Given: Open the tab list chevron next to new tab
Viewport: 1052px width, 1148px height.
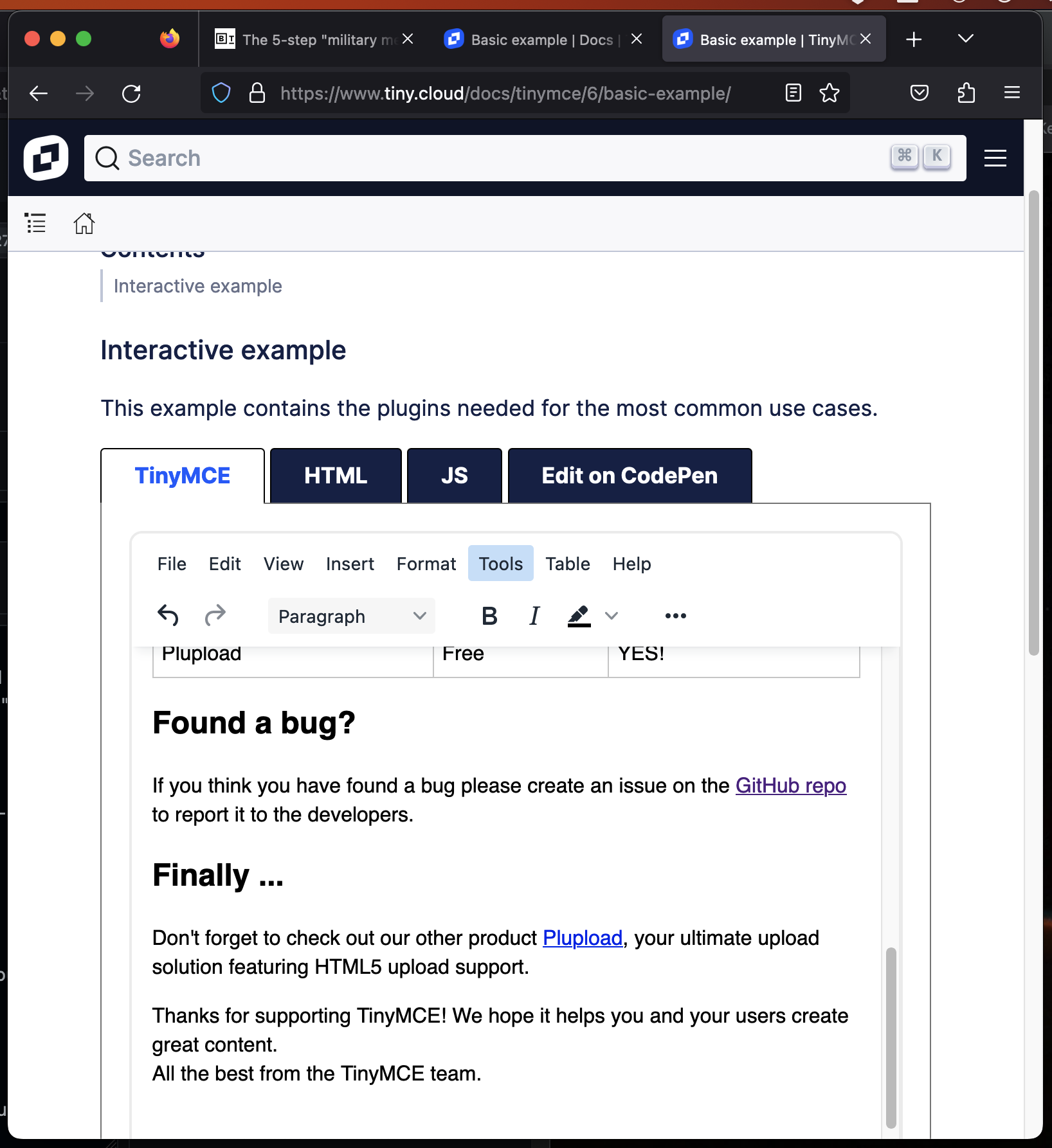Looking at the screenshot, I should 965,39.
